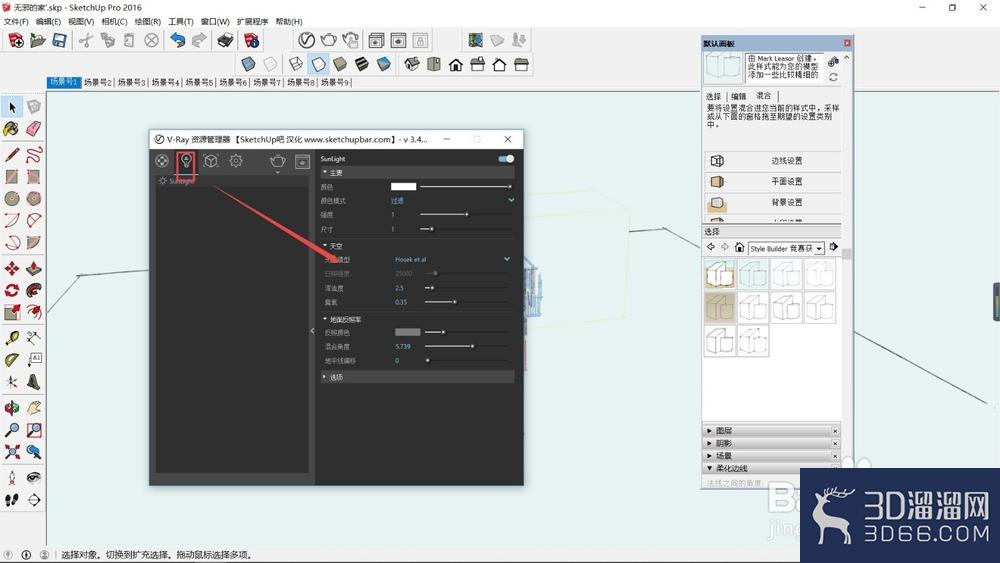
Task: Select the Paint Bucket tool
Action: tap(11, 129)
